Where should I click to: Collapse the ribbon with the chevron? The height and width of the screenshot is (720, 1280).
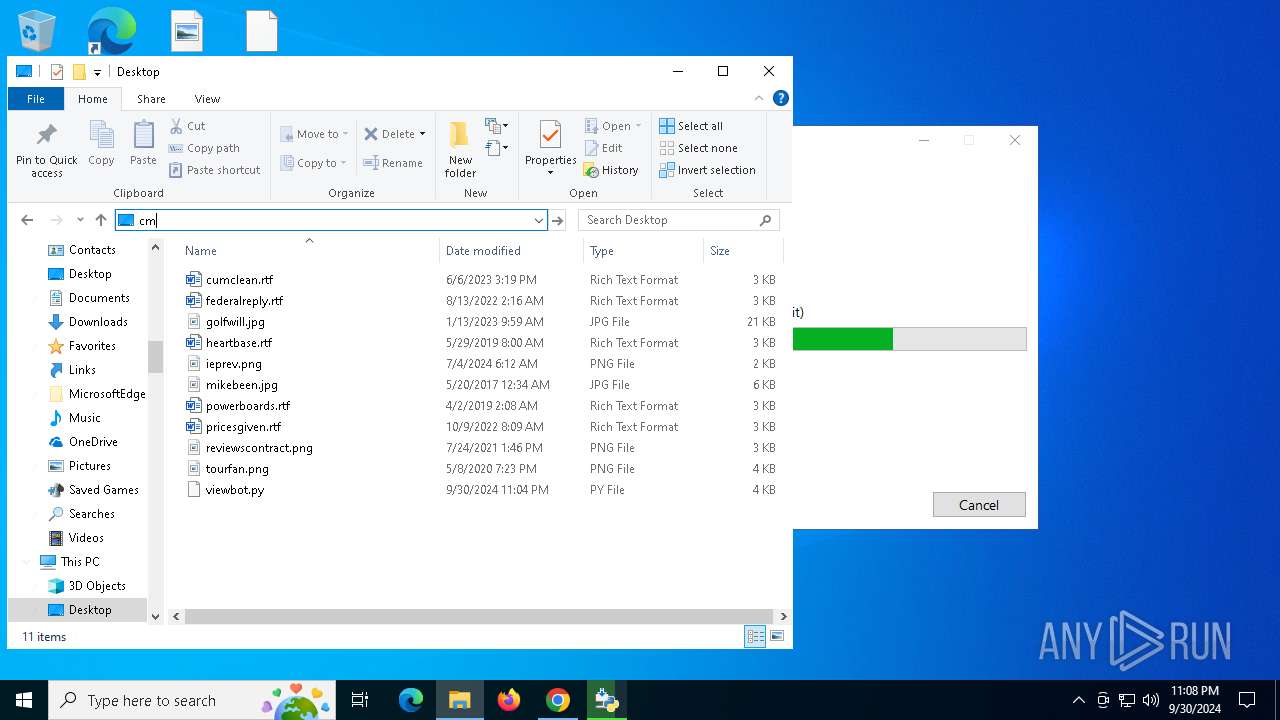[x=760, y=98]
